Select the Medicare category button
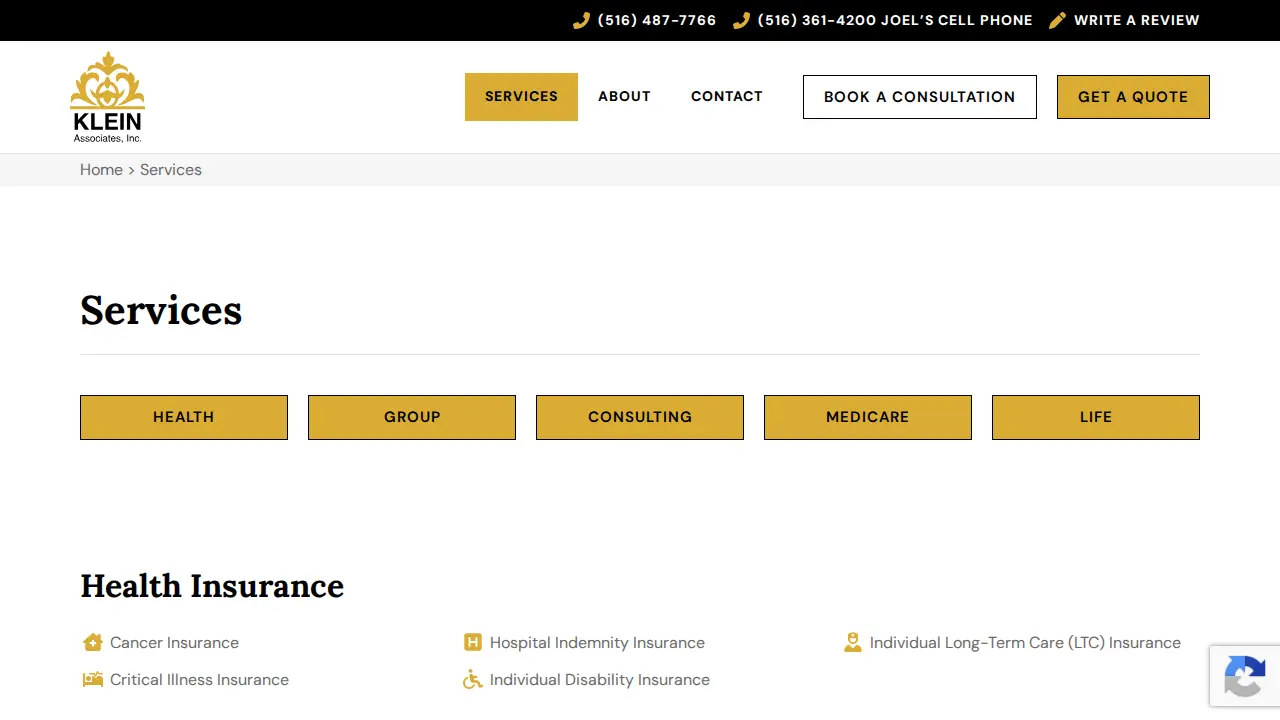Screen dimensions: 1280x720 click(868, 417)
